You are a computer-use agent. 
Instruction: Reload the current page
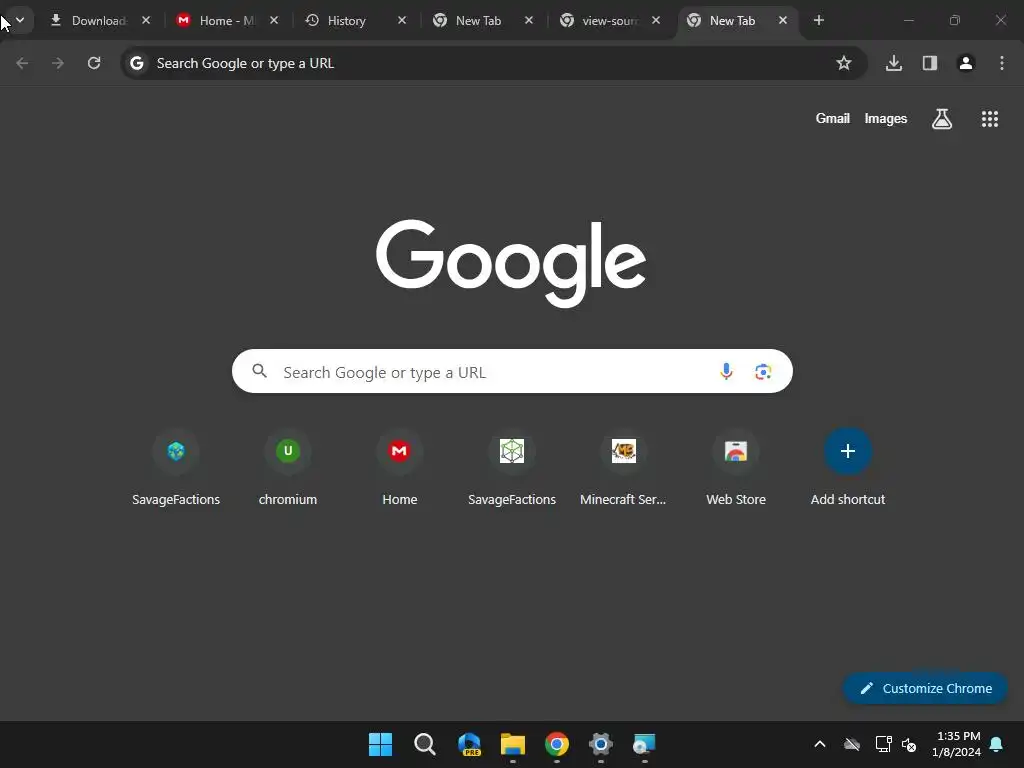94,63
